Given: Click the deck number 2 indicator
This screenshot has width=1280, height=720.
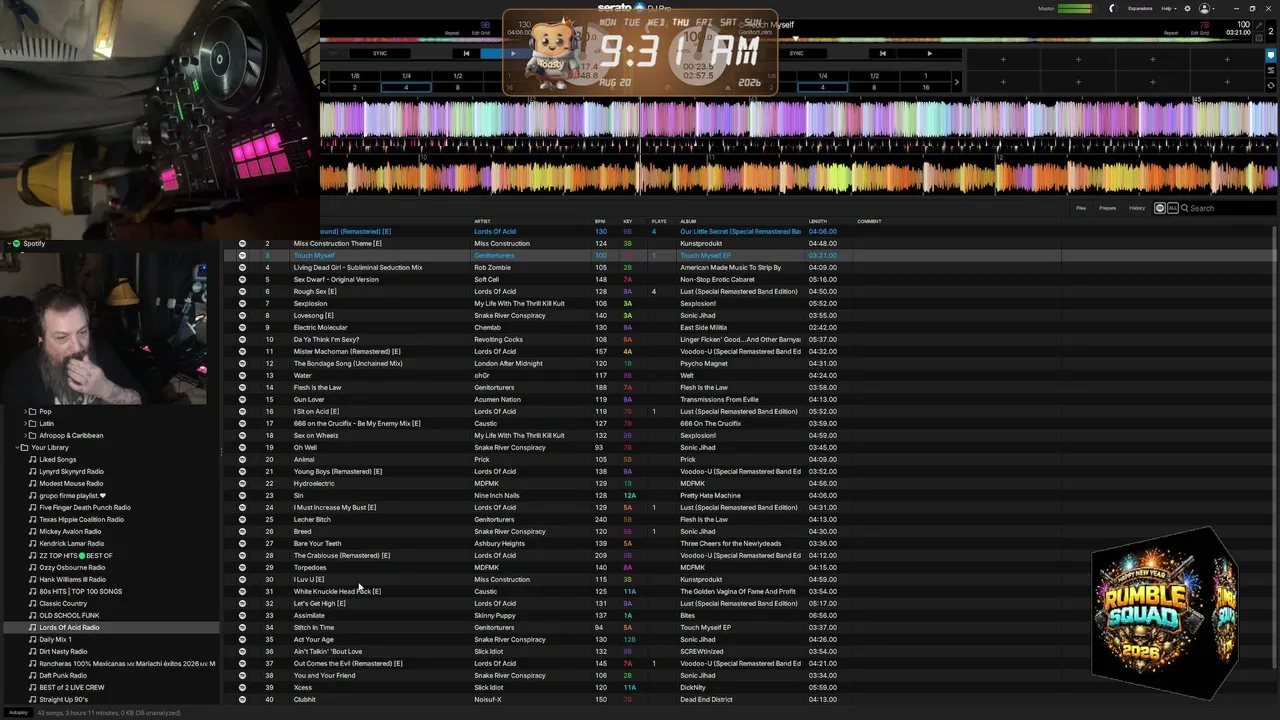Looking at the screenshot, I should tap(1271, 31).
